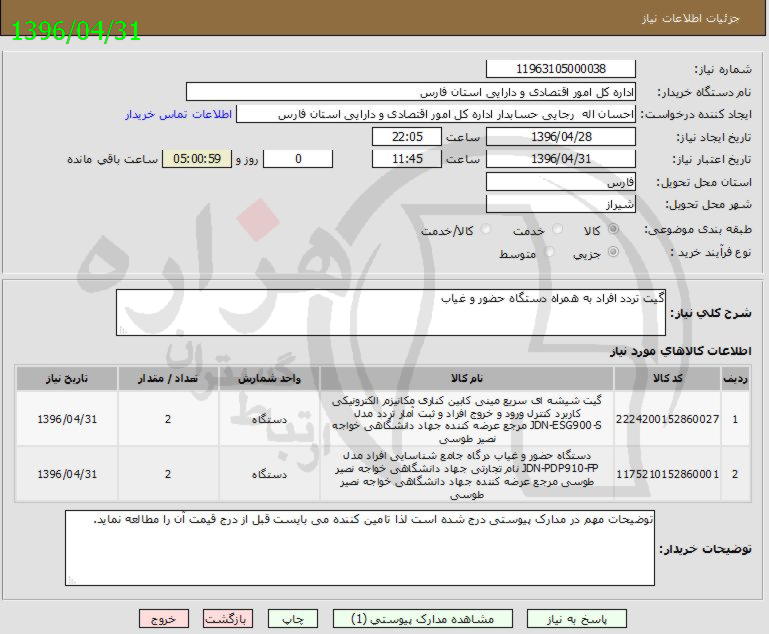Image resolution: width=769 pixels, height=634 pixels.
Task: Click quantity 2 in row 2
Action: [x=168, y=474]
